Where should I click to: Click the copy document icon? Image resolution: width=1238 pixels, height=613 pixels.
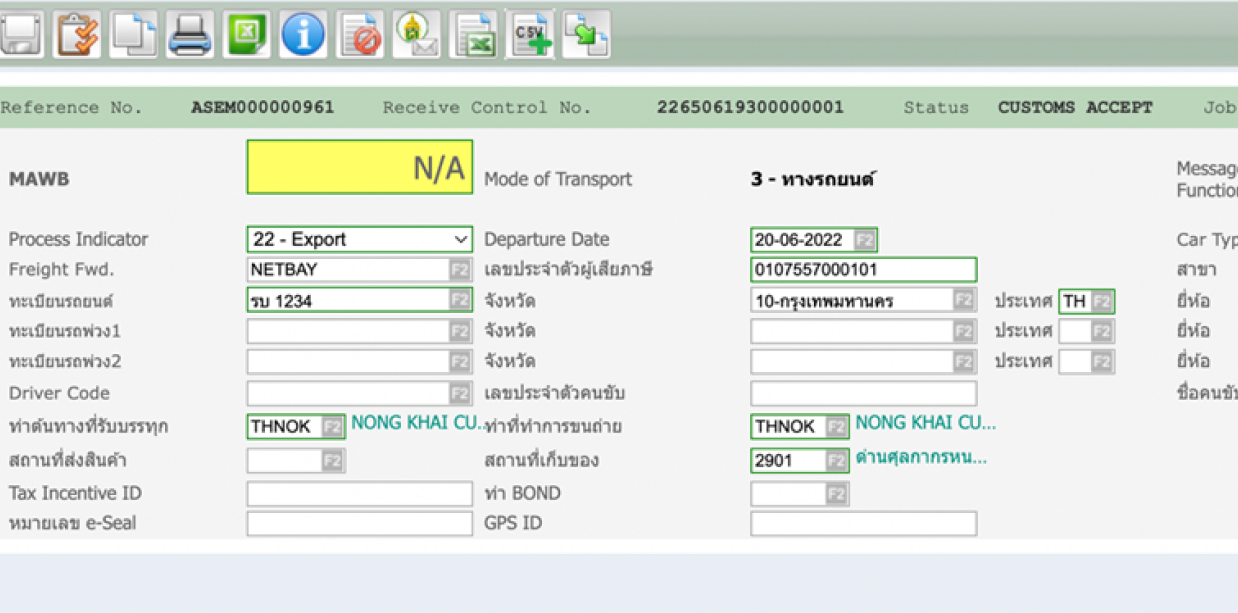(133, 35)
